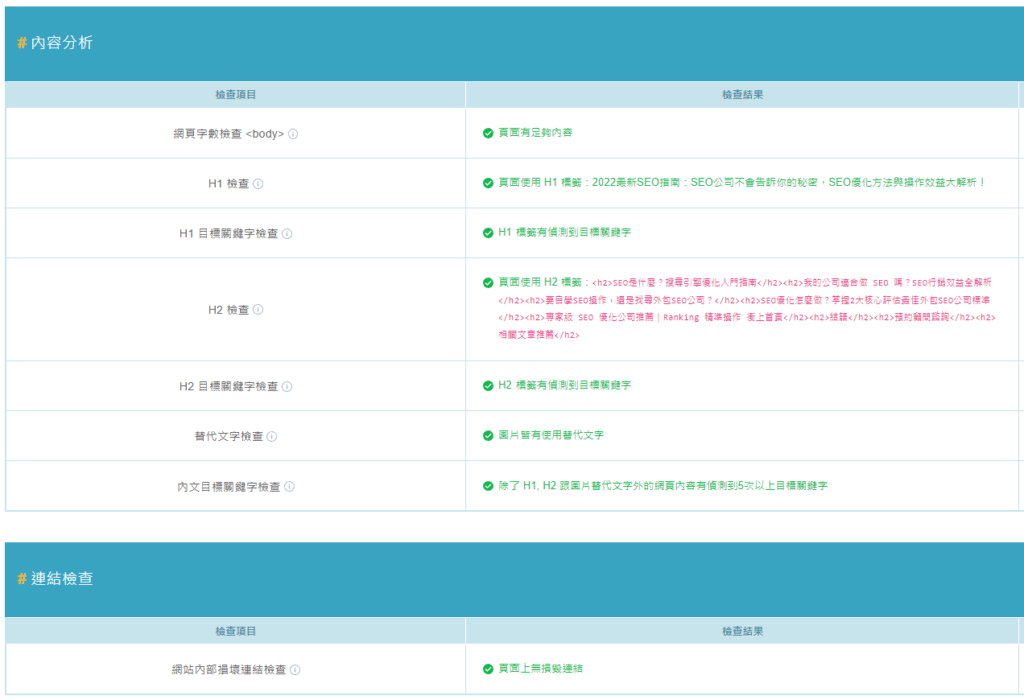Click the info icon next to H1 檢查

click(x=258, y=184)
